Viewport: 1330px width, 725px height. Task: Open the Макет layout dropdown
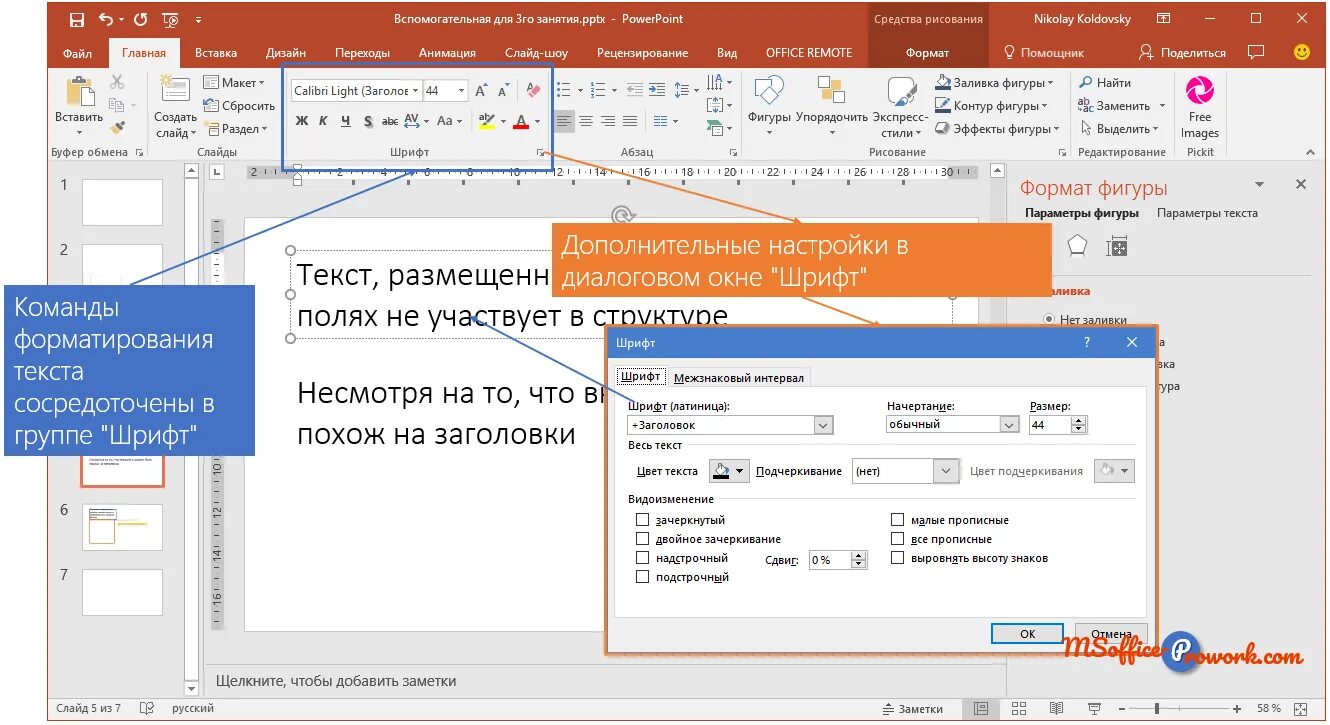(234, 82)
